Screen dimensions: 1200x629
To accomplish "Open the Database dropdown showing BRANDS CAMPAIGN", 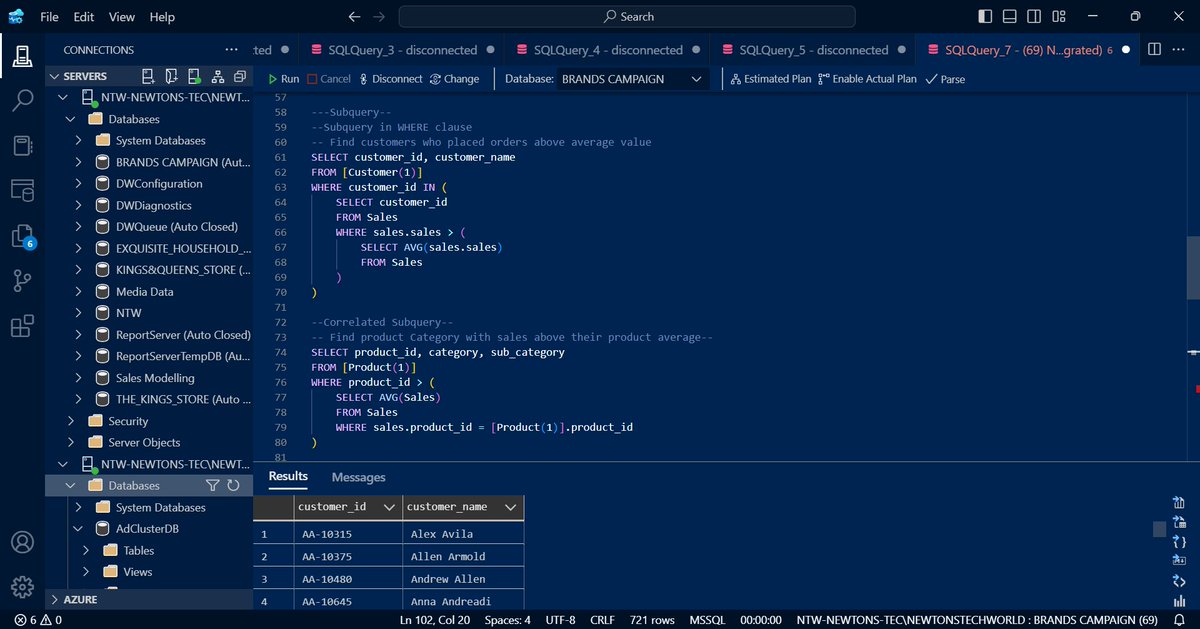I will tap(632, 79).
